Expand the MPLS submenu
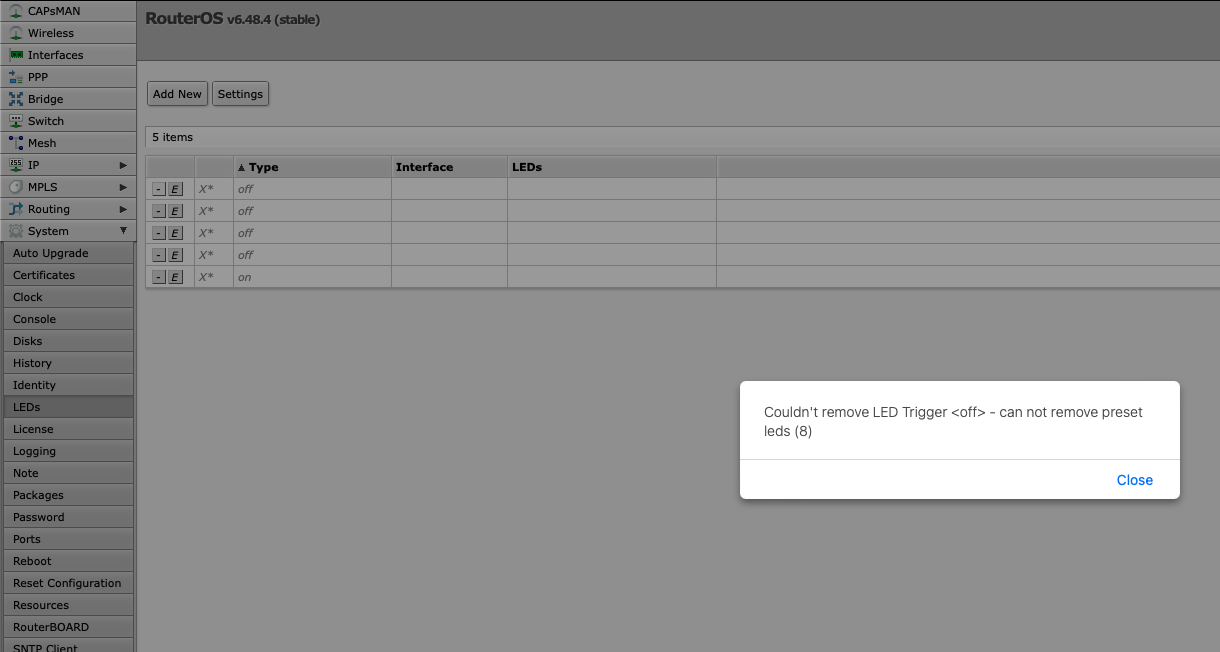1220x652 pixels. [124, 187]
